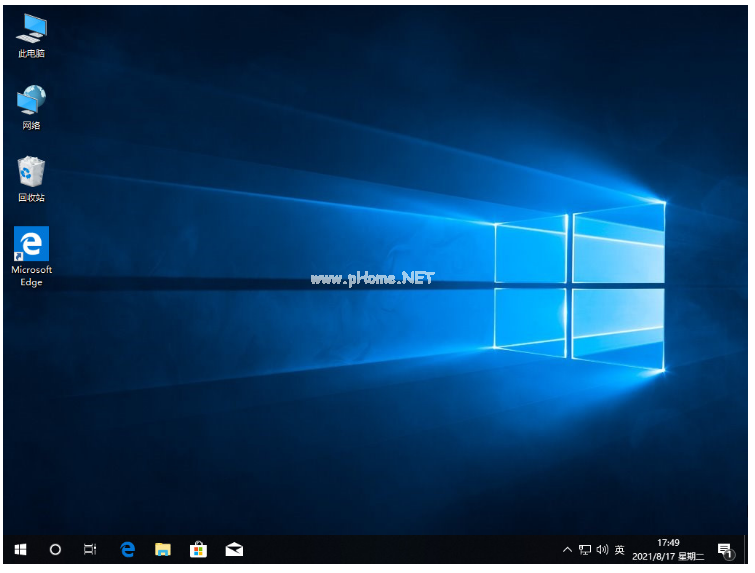The height and width of the screenshot is (573, 755).
Task: Open the Start menu
Action: [20, 549]
